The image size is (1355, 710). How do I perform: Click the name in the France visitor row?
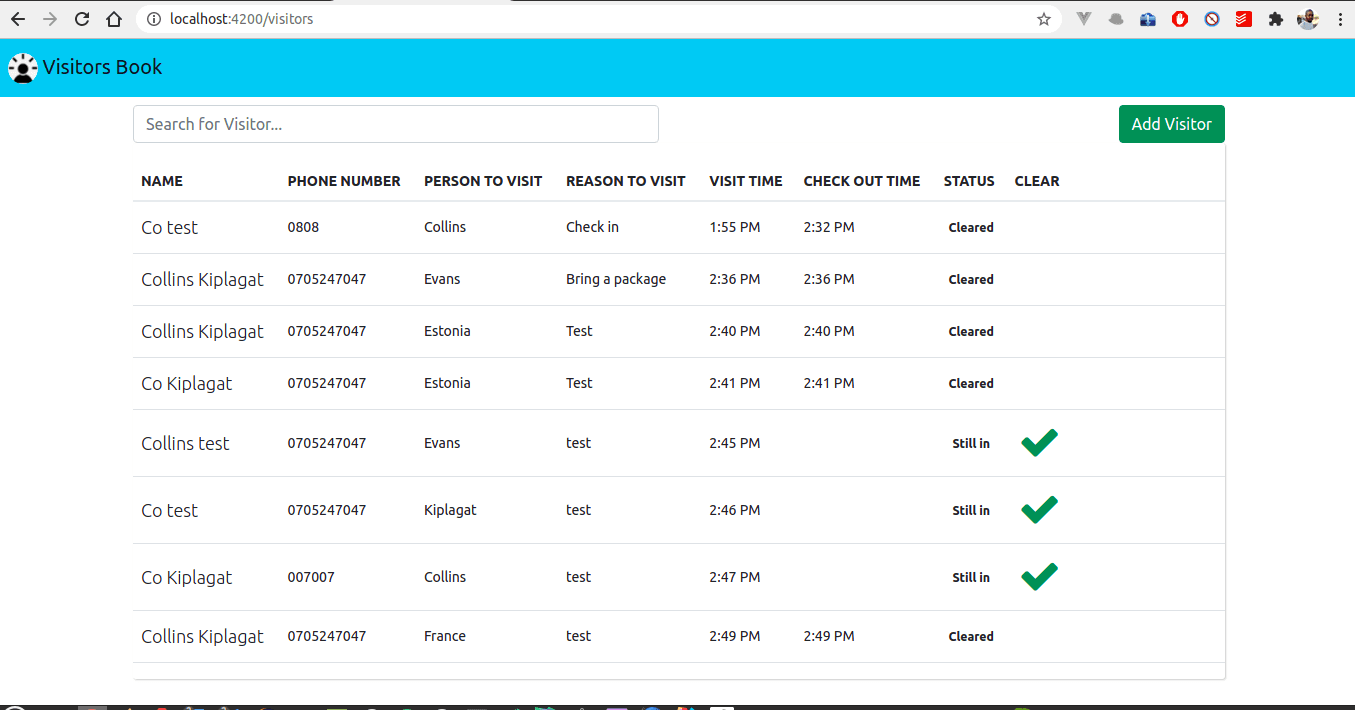pos(202,636)
